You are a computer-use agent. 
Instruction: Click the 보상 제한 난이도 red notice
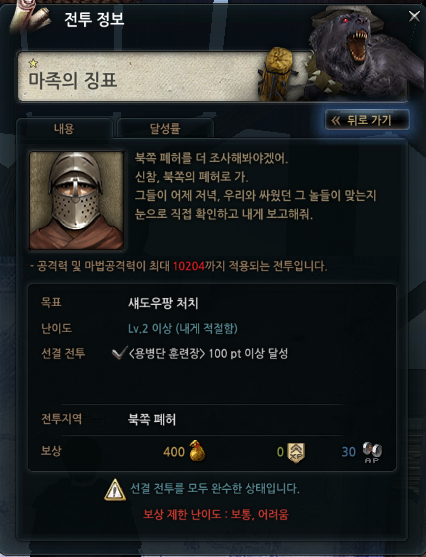(x=216, y=514)
